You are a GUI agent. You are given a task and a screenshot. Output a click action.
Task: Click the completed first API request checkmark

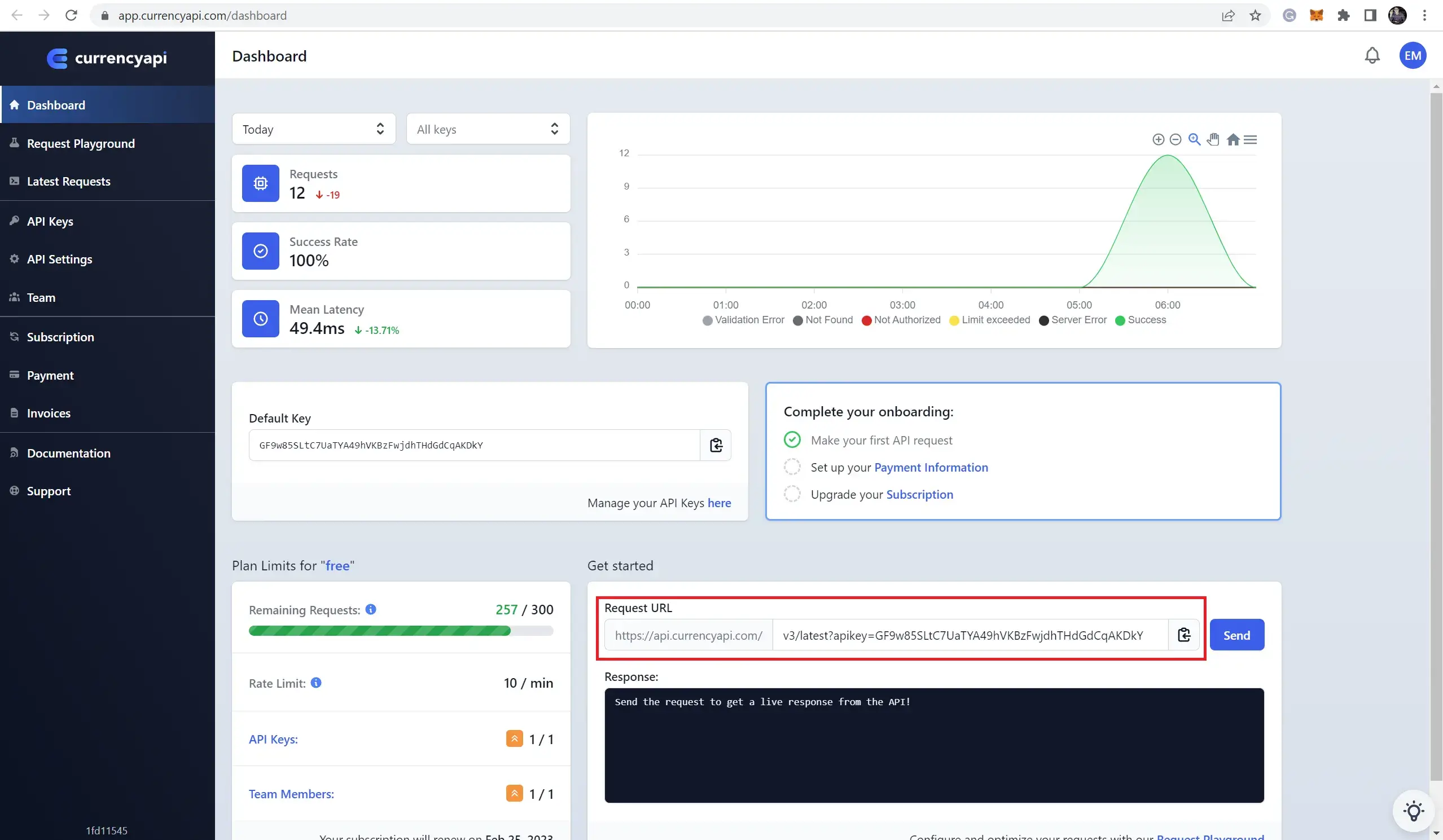click(x=792, y=440)
